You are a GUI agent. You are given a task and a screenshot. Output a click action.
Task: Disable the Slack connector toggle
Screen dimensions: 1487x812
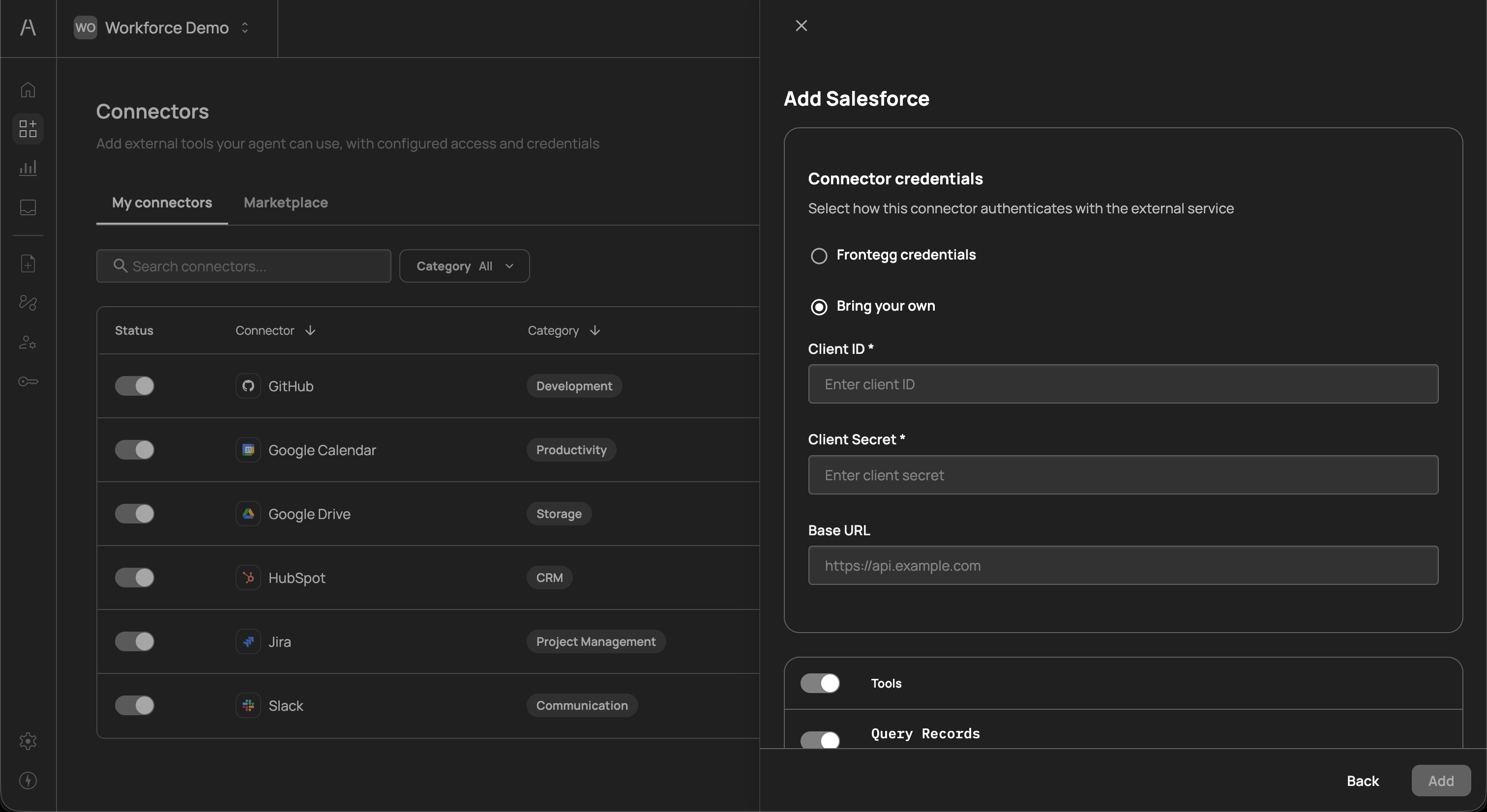pos(135,705)
